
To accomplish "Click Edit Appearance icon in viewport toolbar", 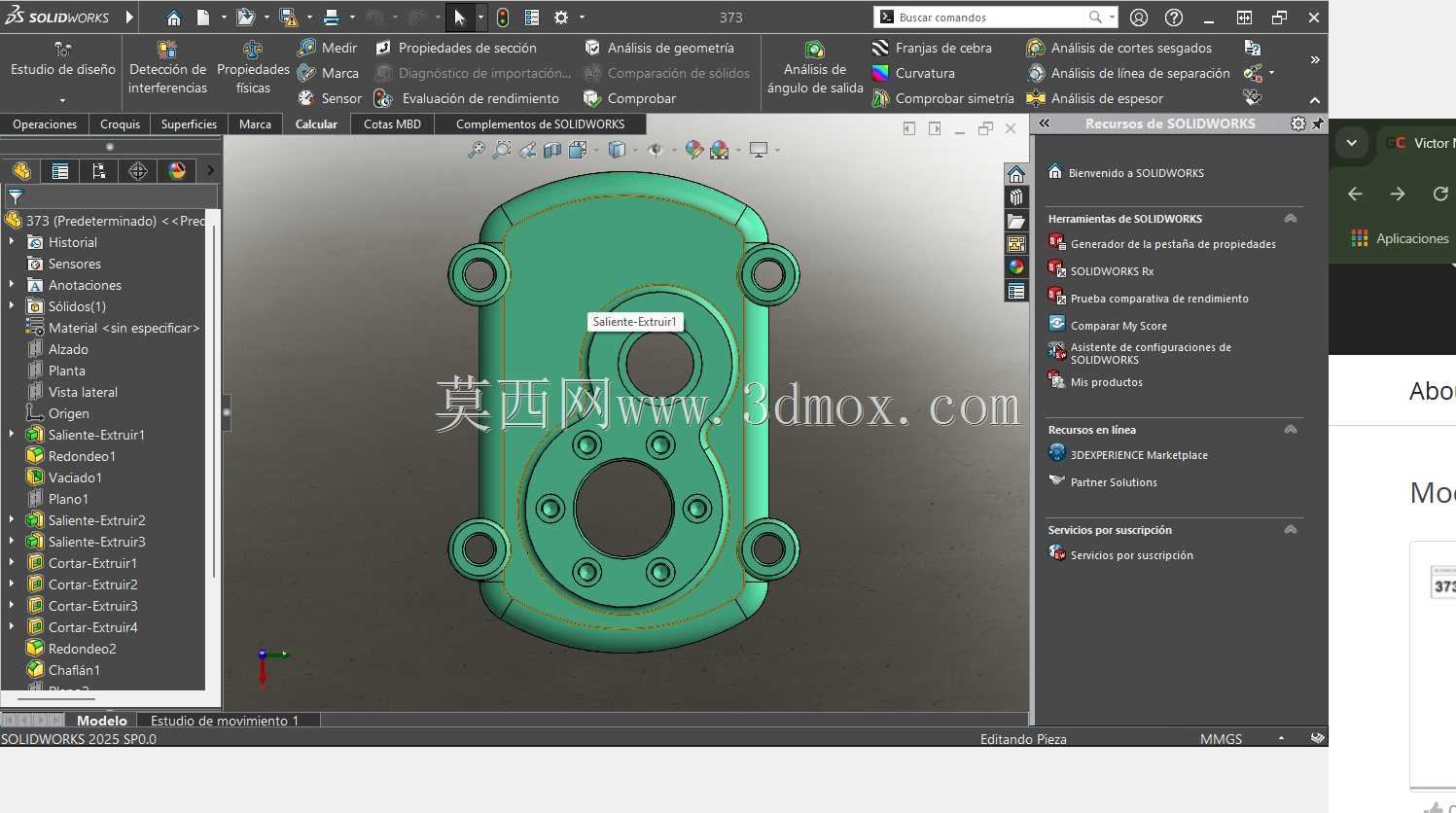I will point(693,150).
